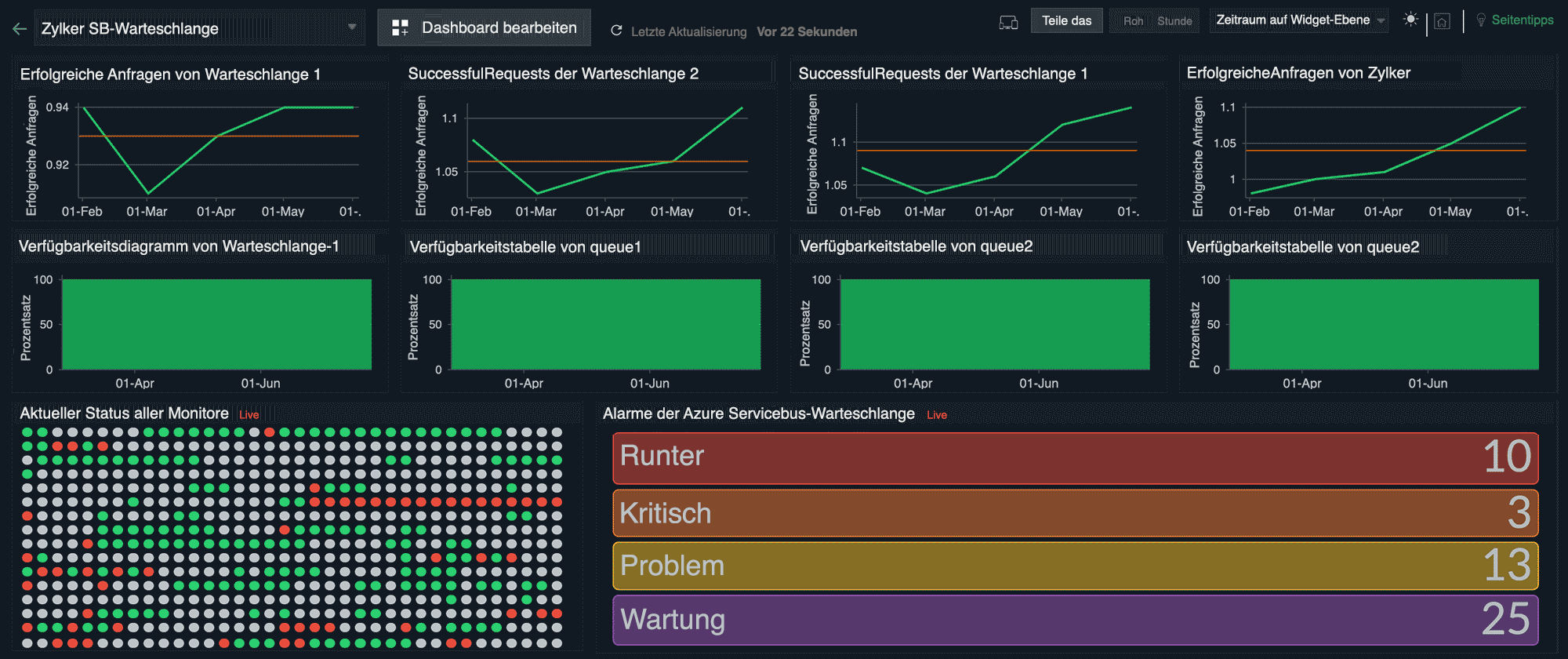Open the Zylker SB-Warteschlange dashboard dropdown
1568x659 pixels.
click(x=351, y=27)
